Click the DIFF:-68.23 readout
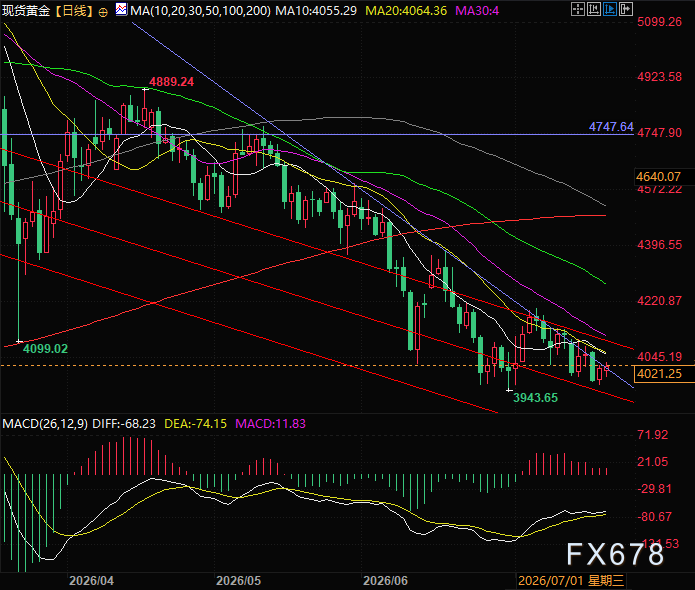695x590 pixels. pos(124,424)
